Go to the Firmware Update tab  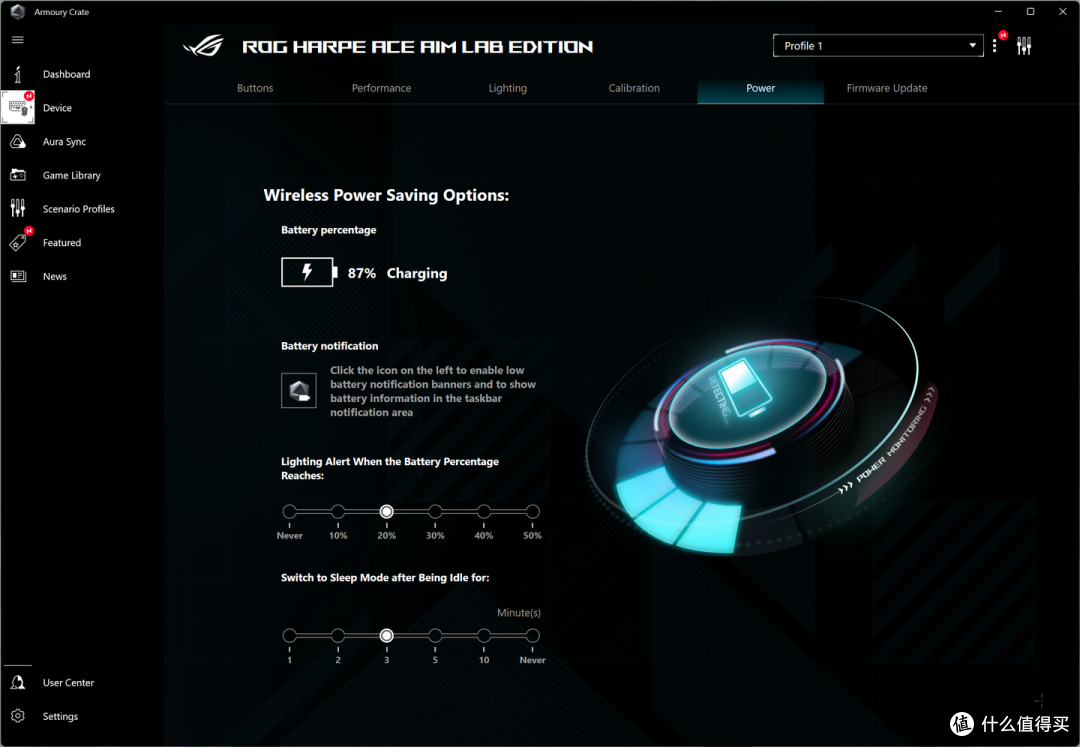click(x=886, y=88)
